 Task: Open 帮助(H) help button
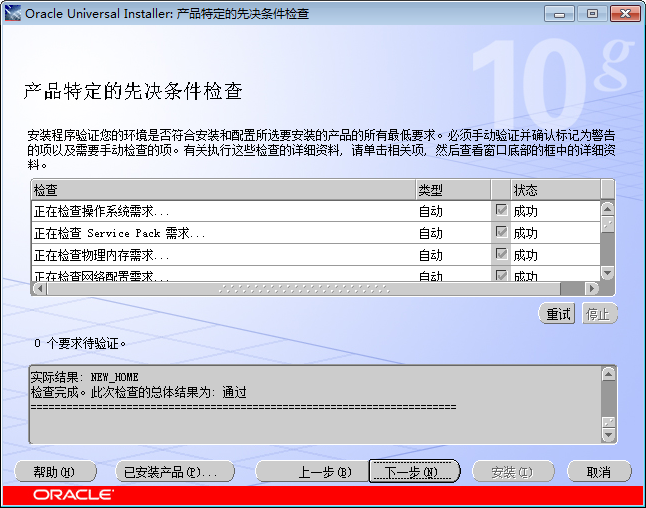[55, 472]
